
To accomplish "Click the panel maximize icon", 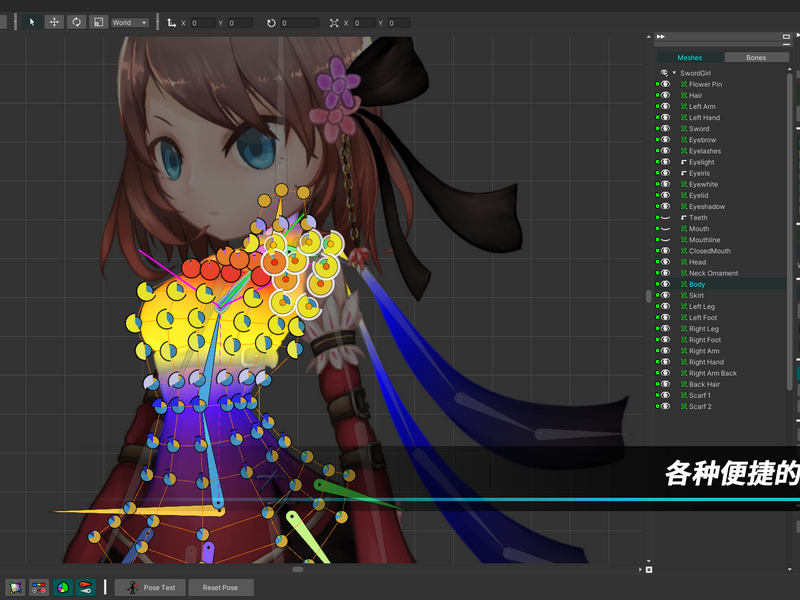I will click(786, 37).
